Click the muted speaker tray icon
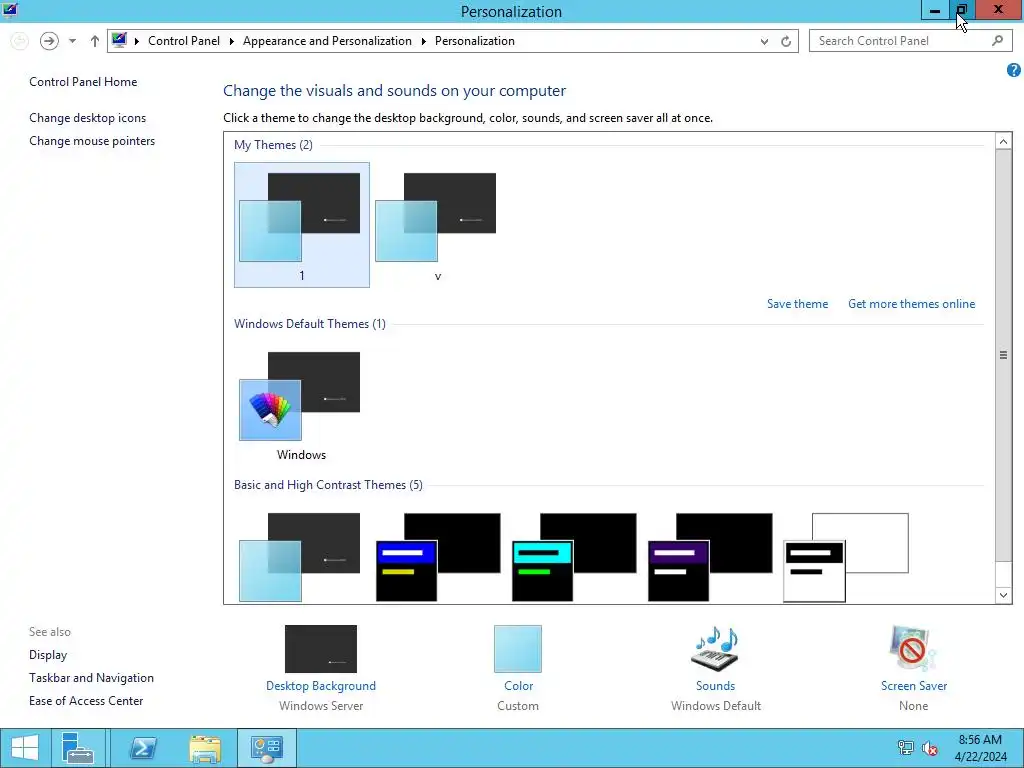The image size is (1024, 768). (930, 748)
